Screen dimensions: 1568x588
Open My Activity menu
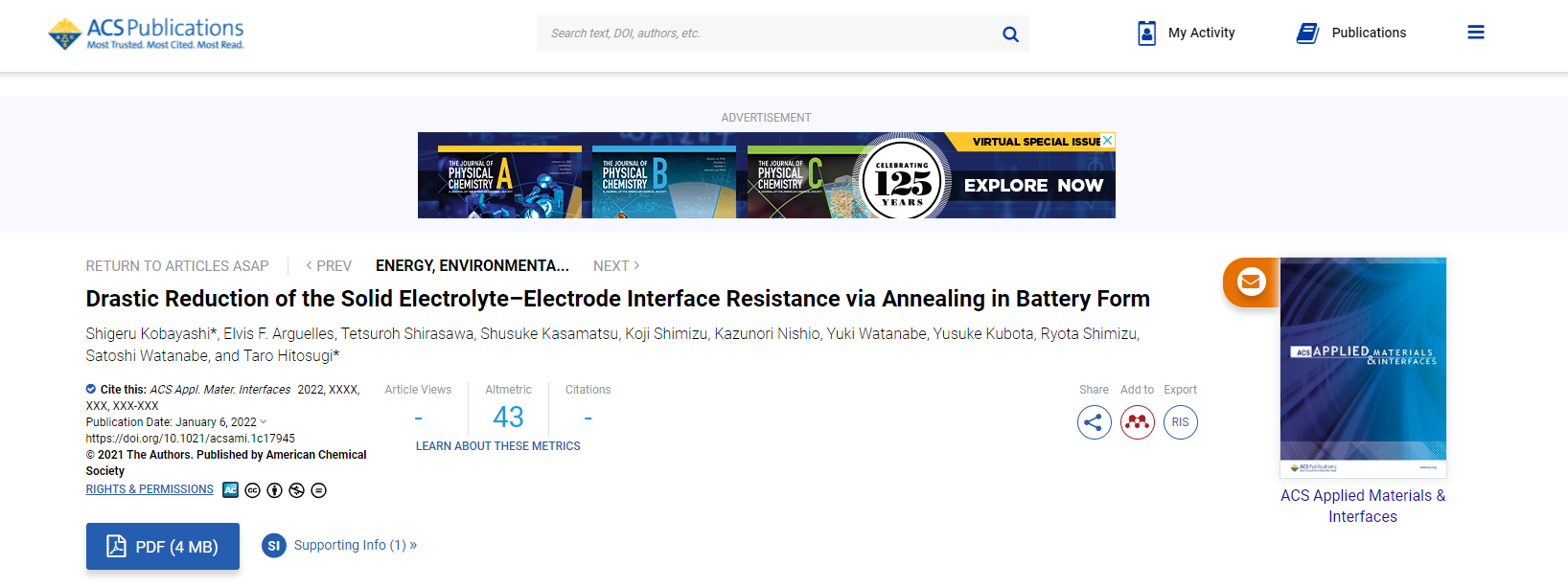point(1186,34)
